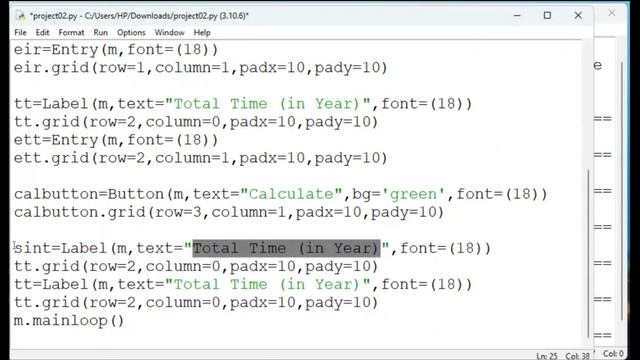
Task: Open the File menu
Action: [20, 33]
